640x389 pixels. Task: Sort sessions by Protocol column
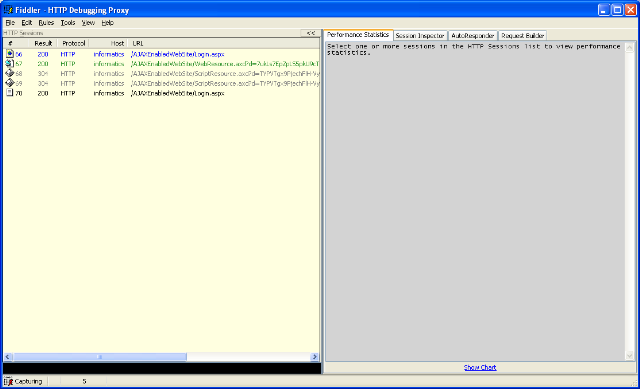[73, 43]
